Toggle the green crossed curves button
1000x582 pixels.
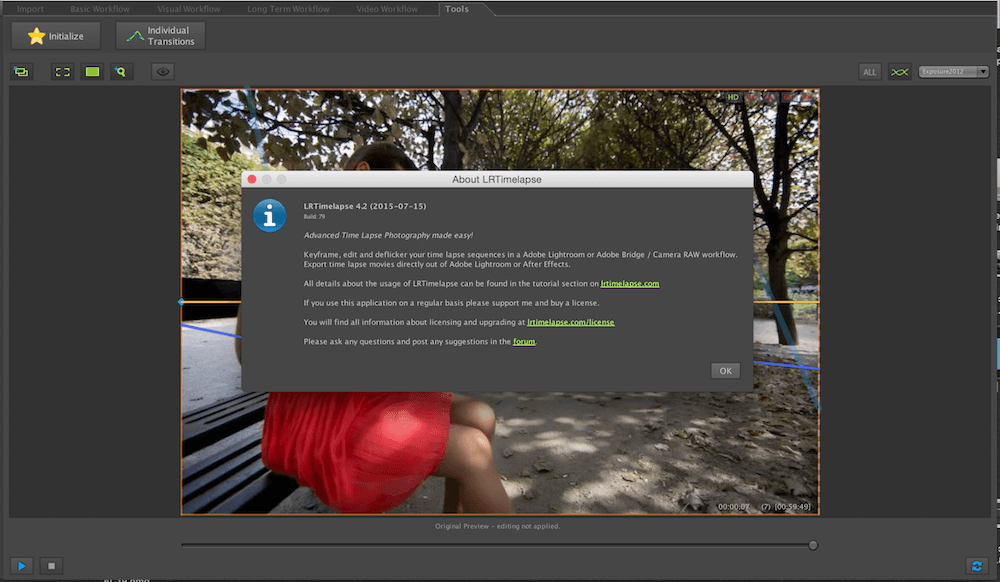899,72
